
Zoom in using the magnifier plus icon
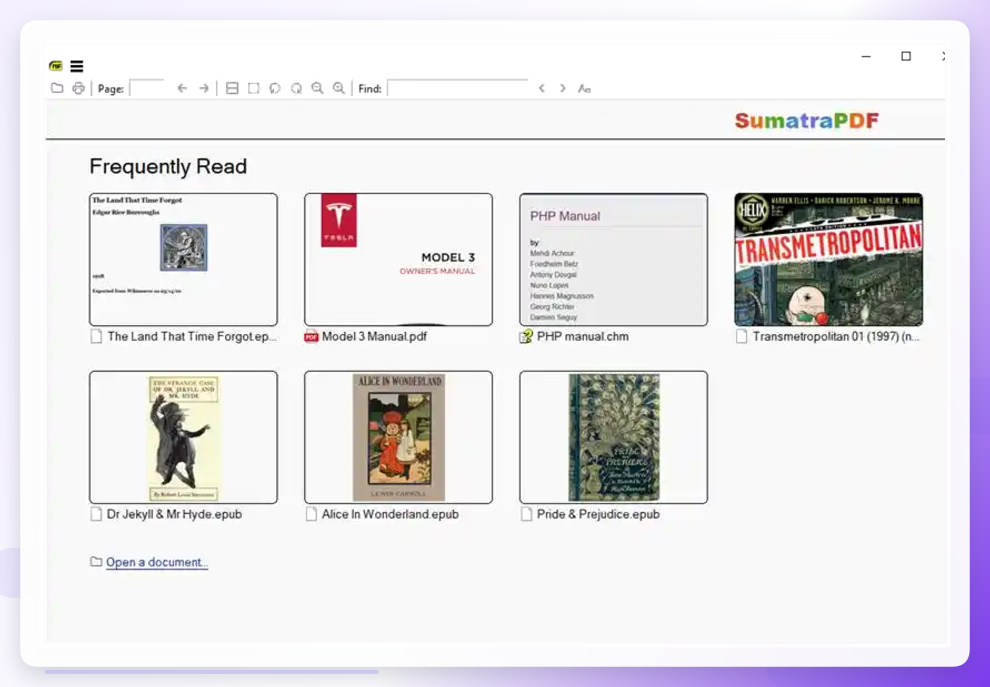339,88
